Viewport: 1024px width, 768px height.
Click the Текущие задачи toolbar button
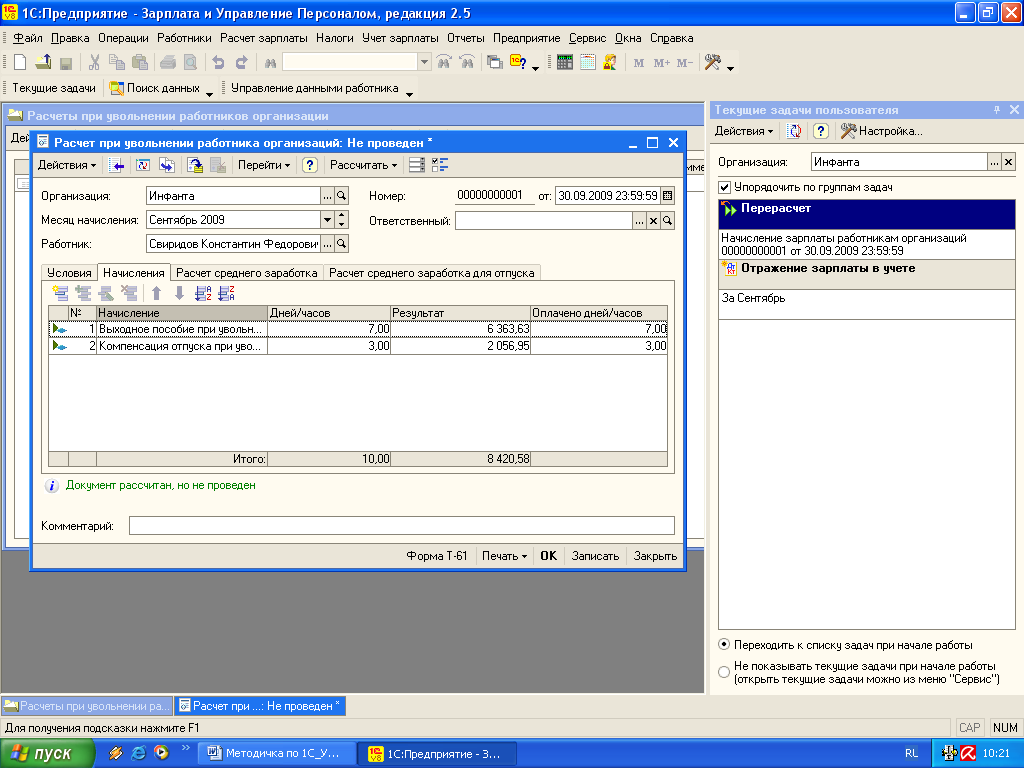tap(54, 88)
